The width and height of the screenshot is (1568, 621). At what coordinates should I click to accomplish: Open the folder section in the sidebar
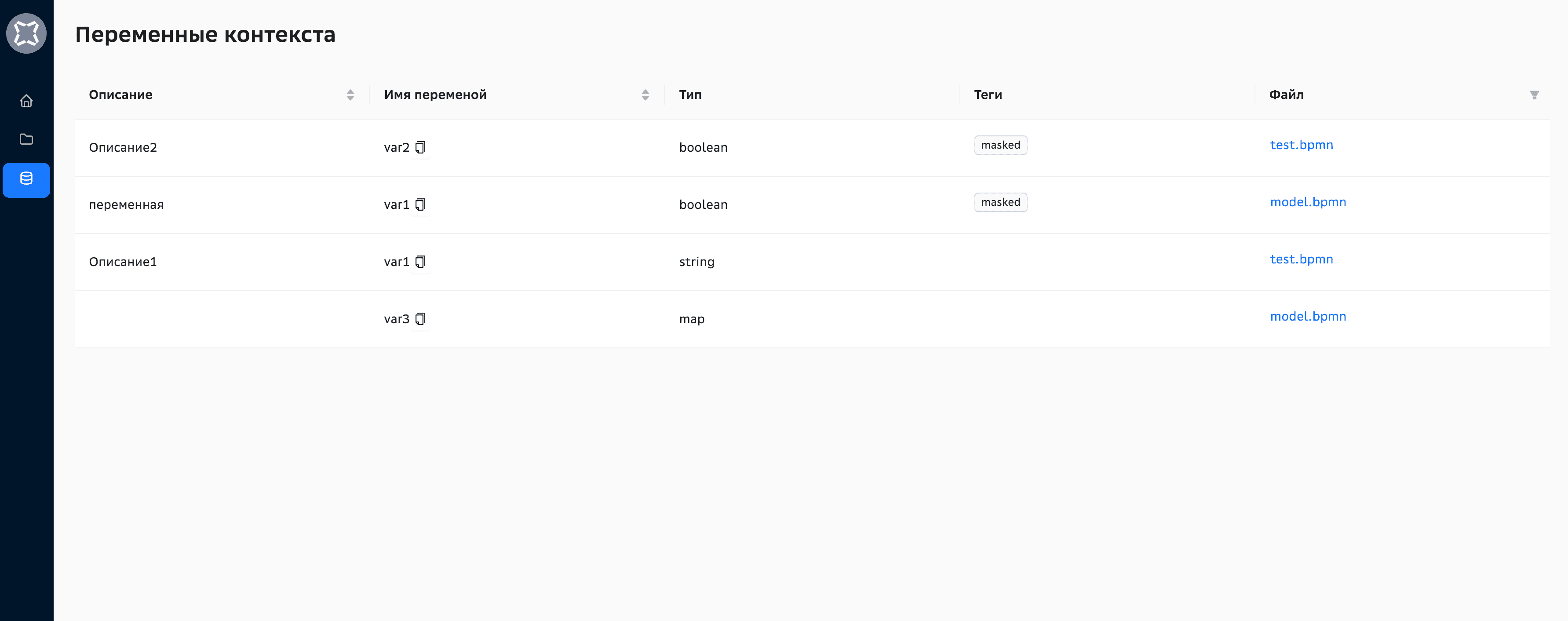pos(26,139)
